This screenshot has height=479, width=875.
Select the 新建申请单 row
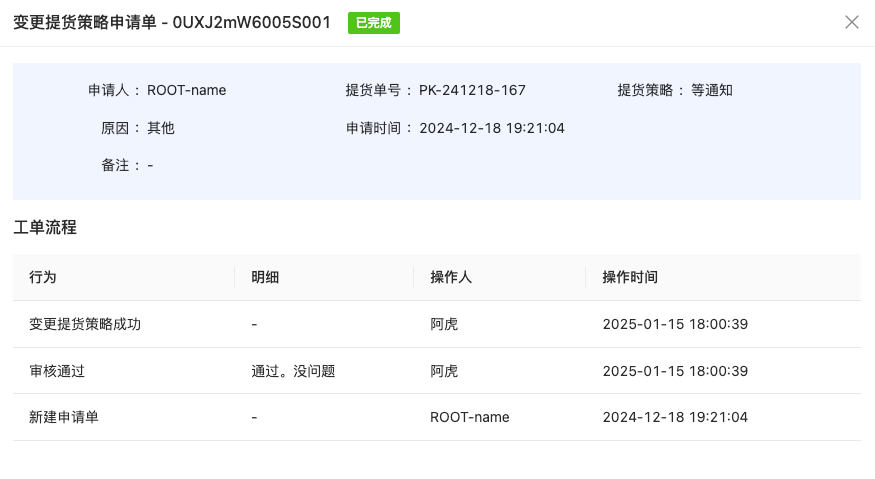(x=64, y=417)
